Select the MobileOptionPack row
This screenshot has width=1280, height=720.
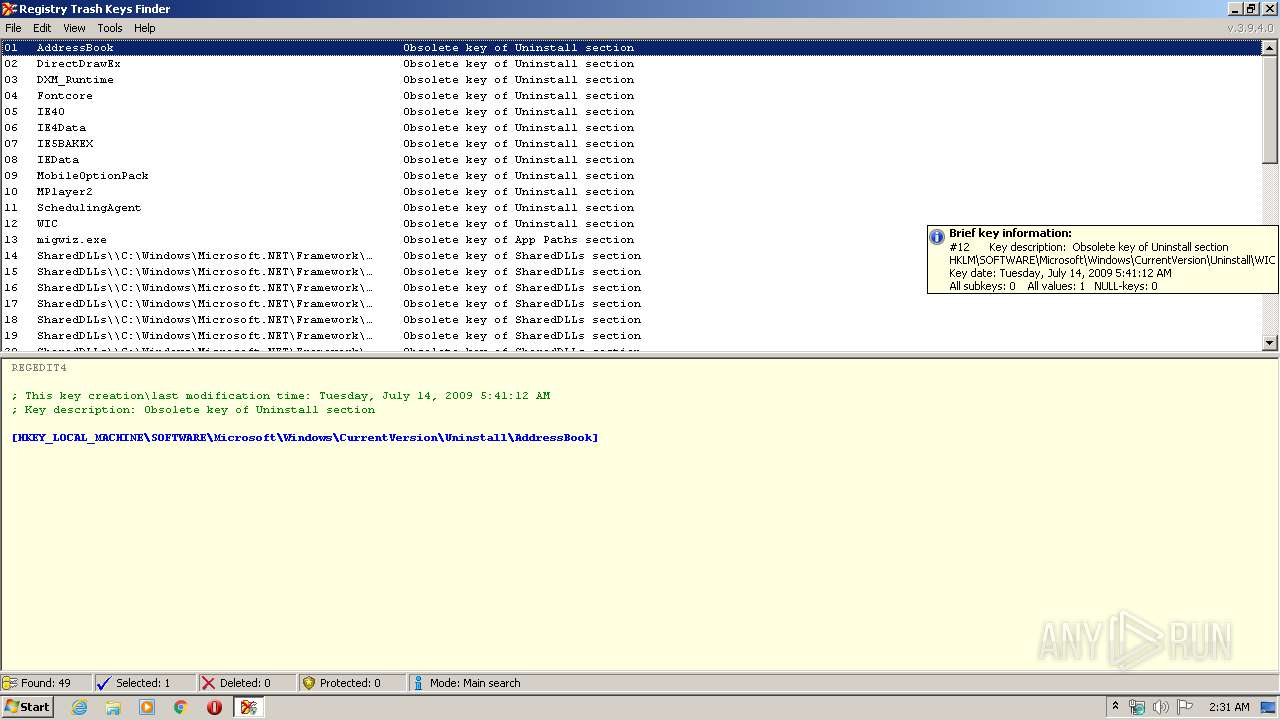coord(631,176)
